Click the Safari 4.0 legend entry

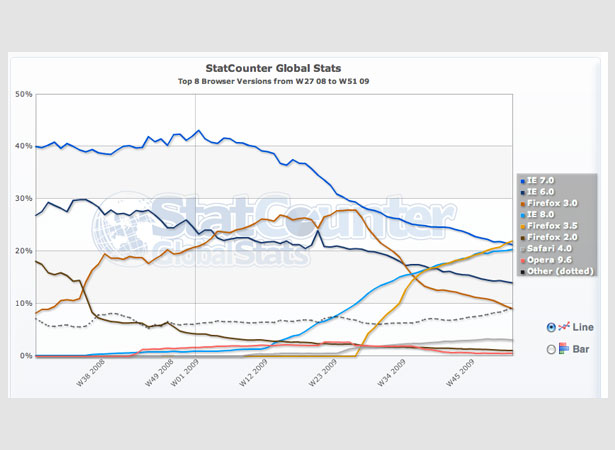click(546, 249)
